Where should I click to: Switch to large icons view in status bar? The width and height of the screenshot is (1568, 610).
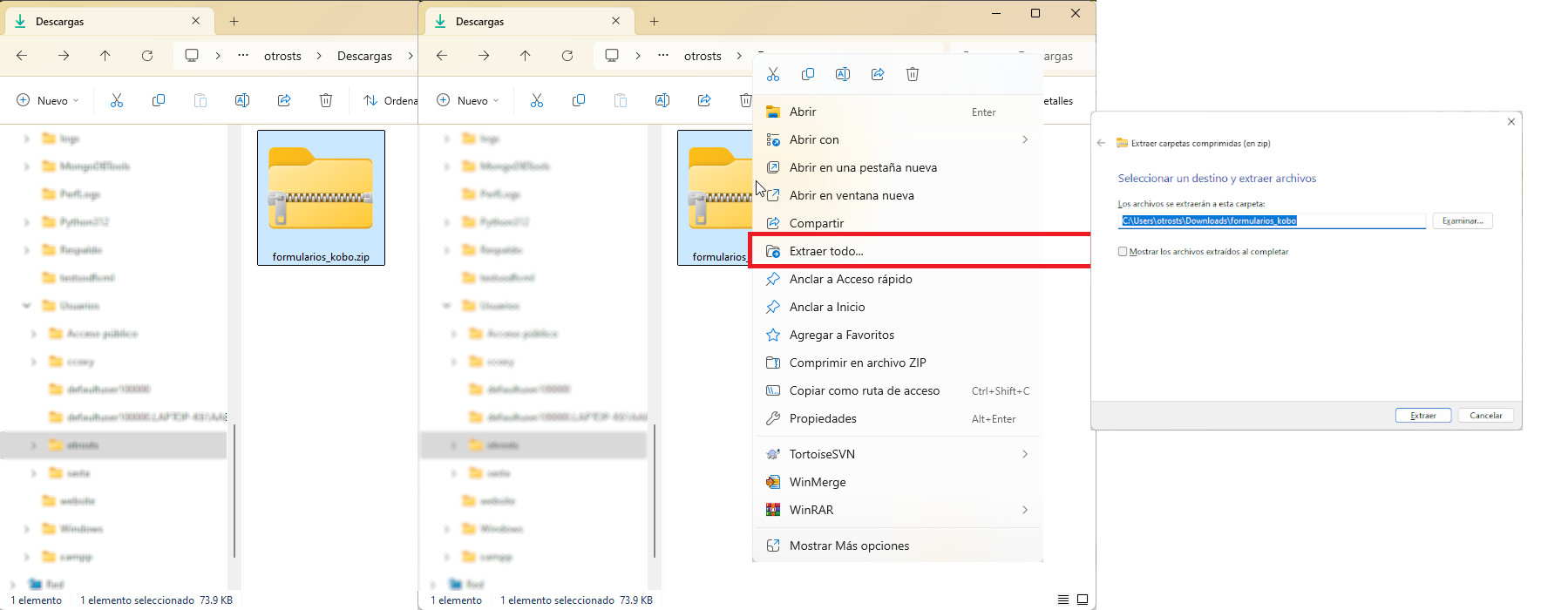click(x=1083, y=600)
